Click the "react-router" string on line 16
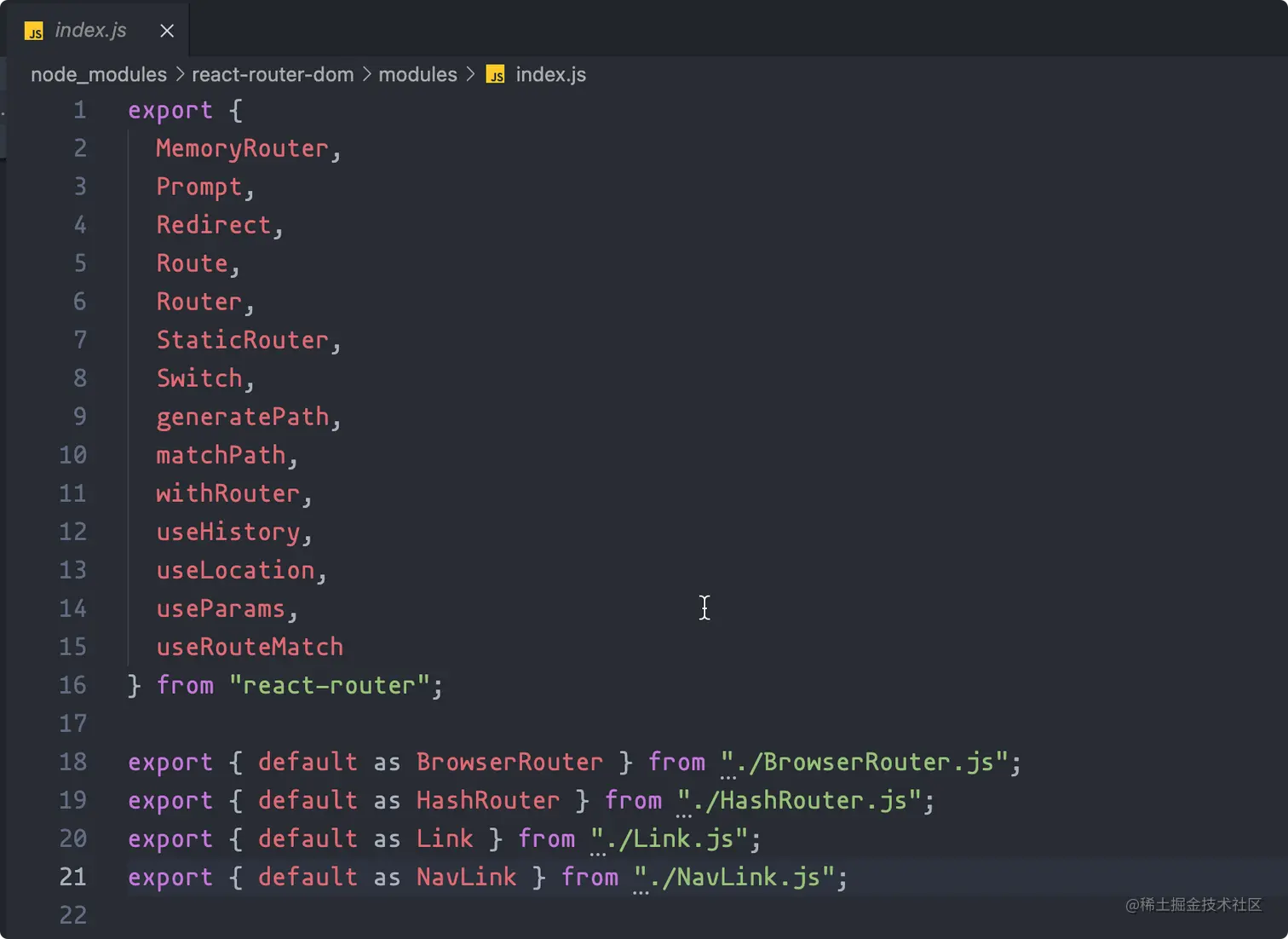The image size is (1288, 939). click(x=335, y=685)
